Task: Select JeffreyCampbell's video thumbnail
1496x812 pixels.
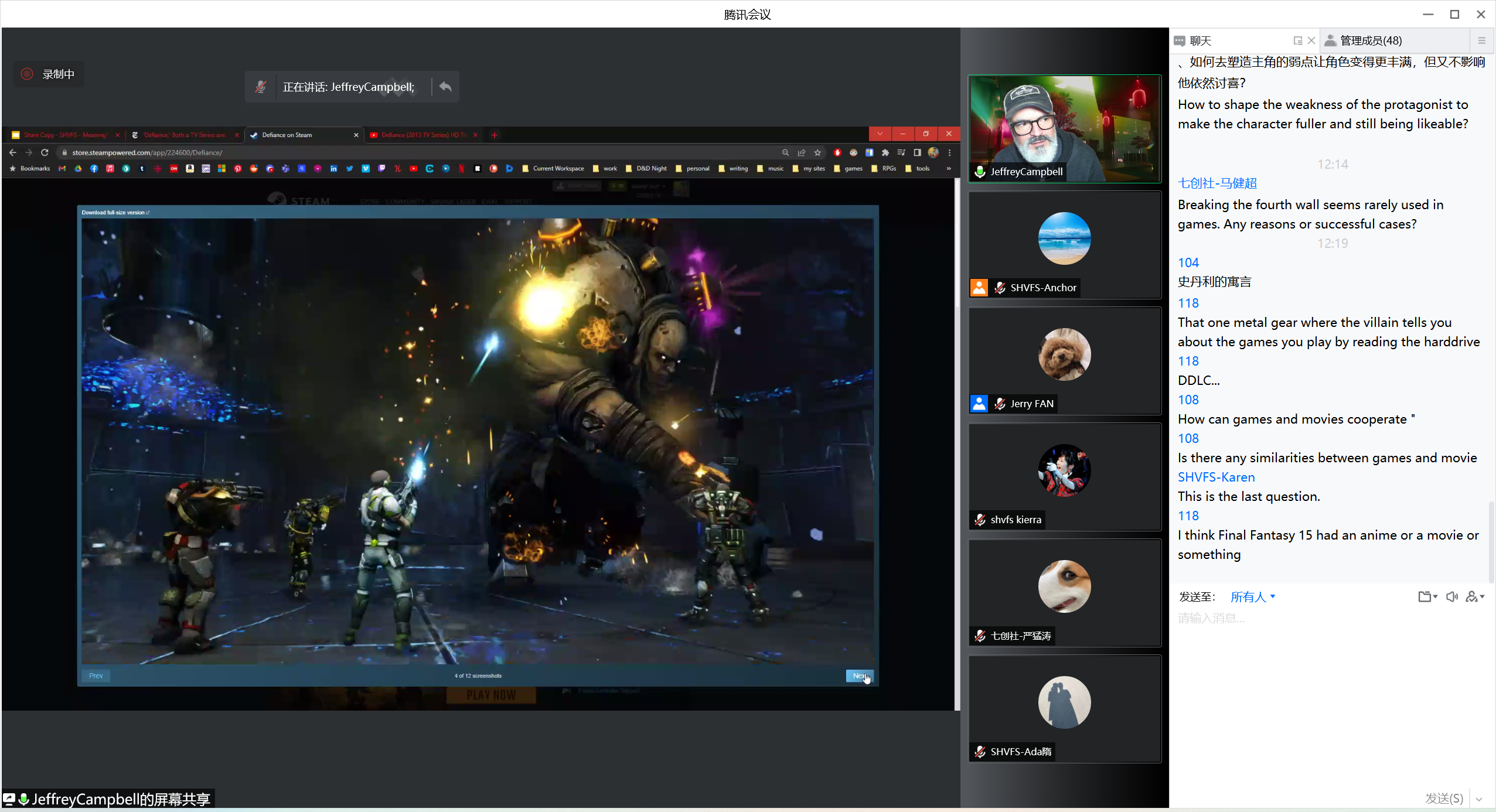Action: (1065, 129)
